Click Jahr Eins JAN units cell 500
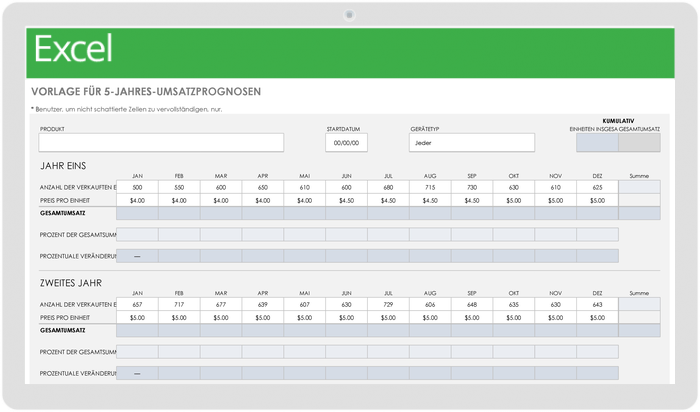700x412 pixels. (x=137, y=187)
